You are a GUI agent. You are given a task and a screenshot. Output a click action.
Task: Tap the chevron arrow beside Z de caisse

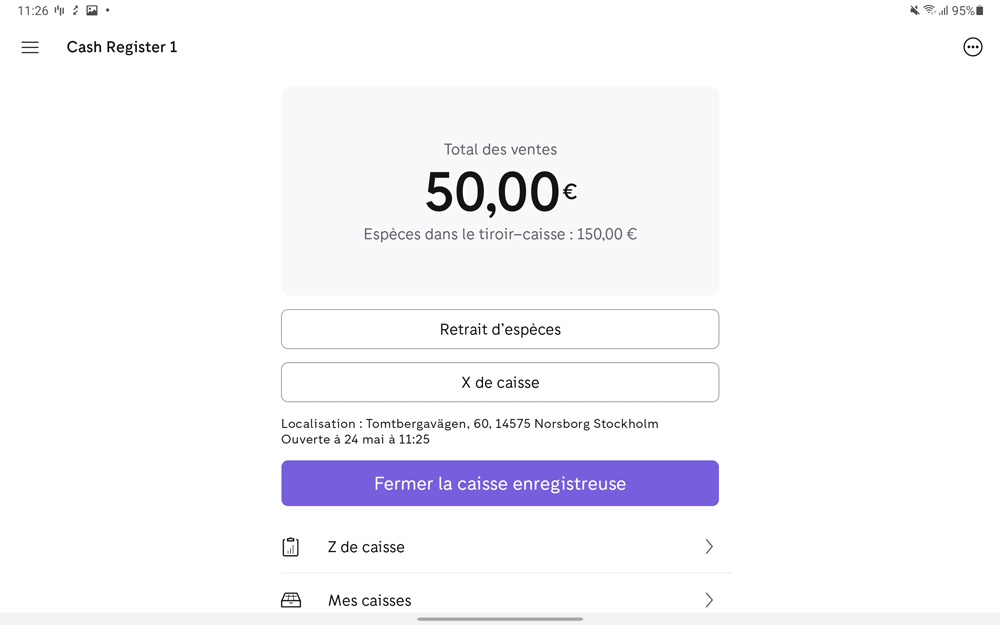(x=708, y=547)
